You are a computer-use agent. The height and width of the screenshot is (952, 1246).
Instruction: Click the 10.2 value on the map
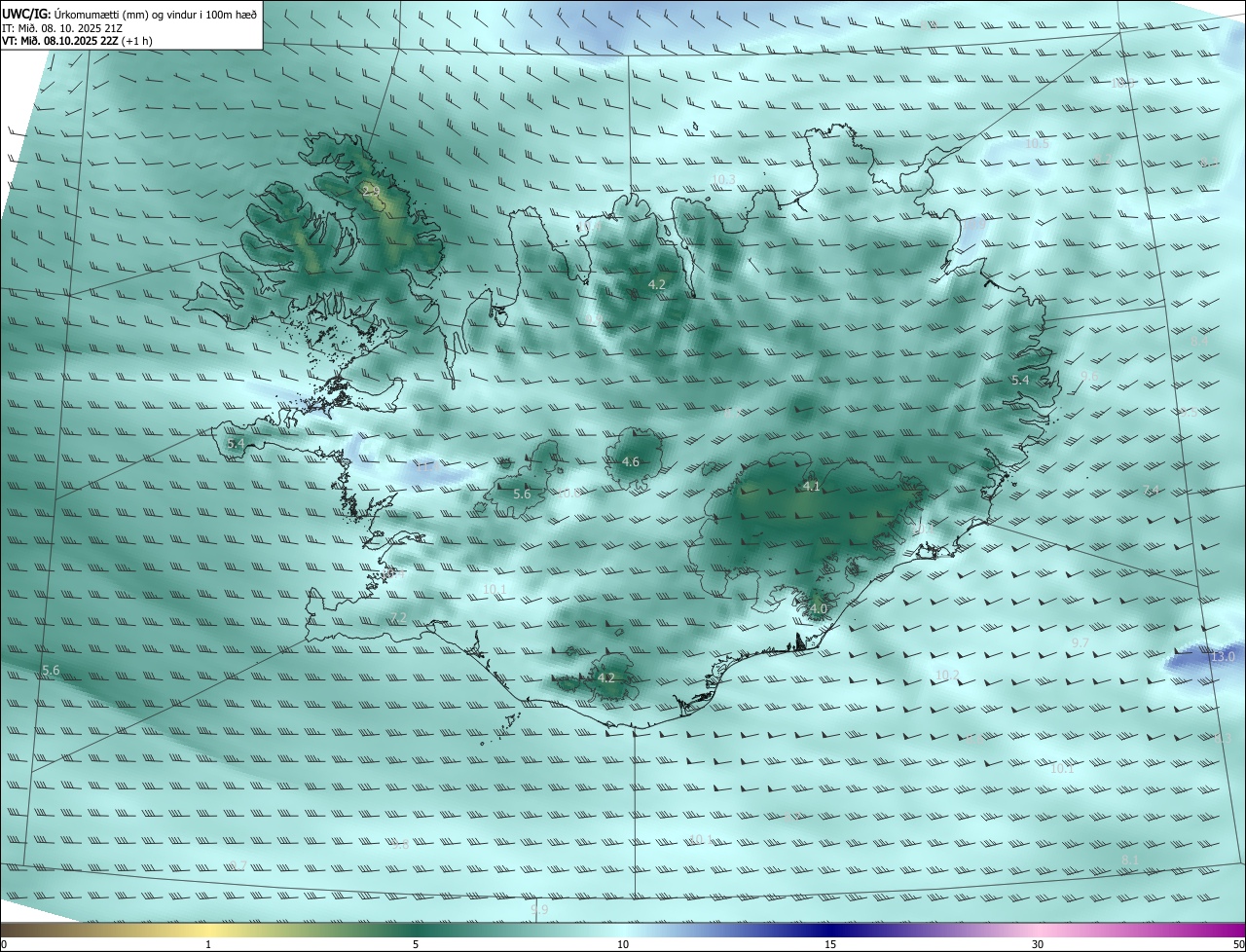pyautogui.click(x=947, y=675)
